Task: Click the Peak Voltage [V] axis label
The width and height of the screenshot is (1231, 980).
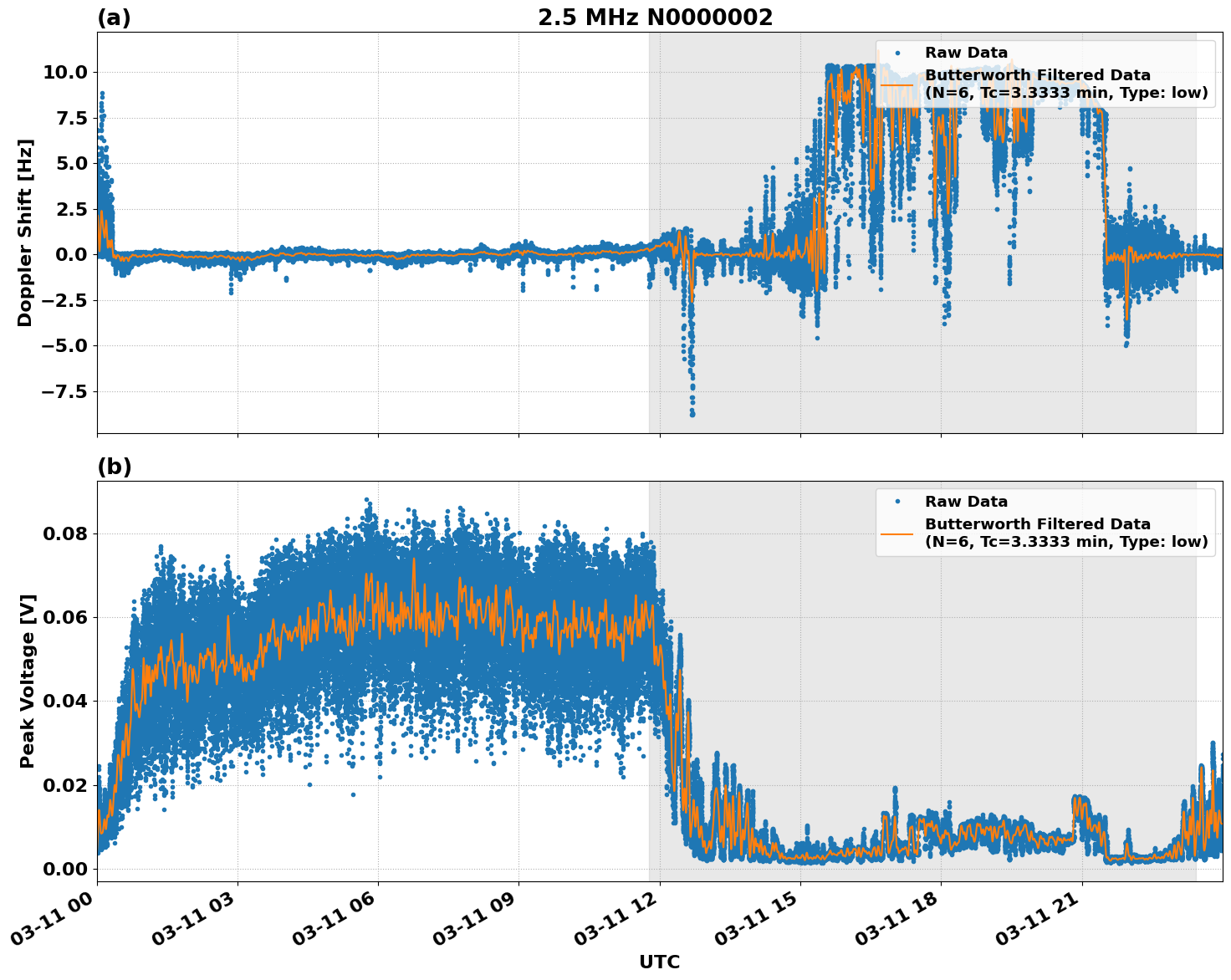Action: pos(28,677)
